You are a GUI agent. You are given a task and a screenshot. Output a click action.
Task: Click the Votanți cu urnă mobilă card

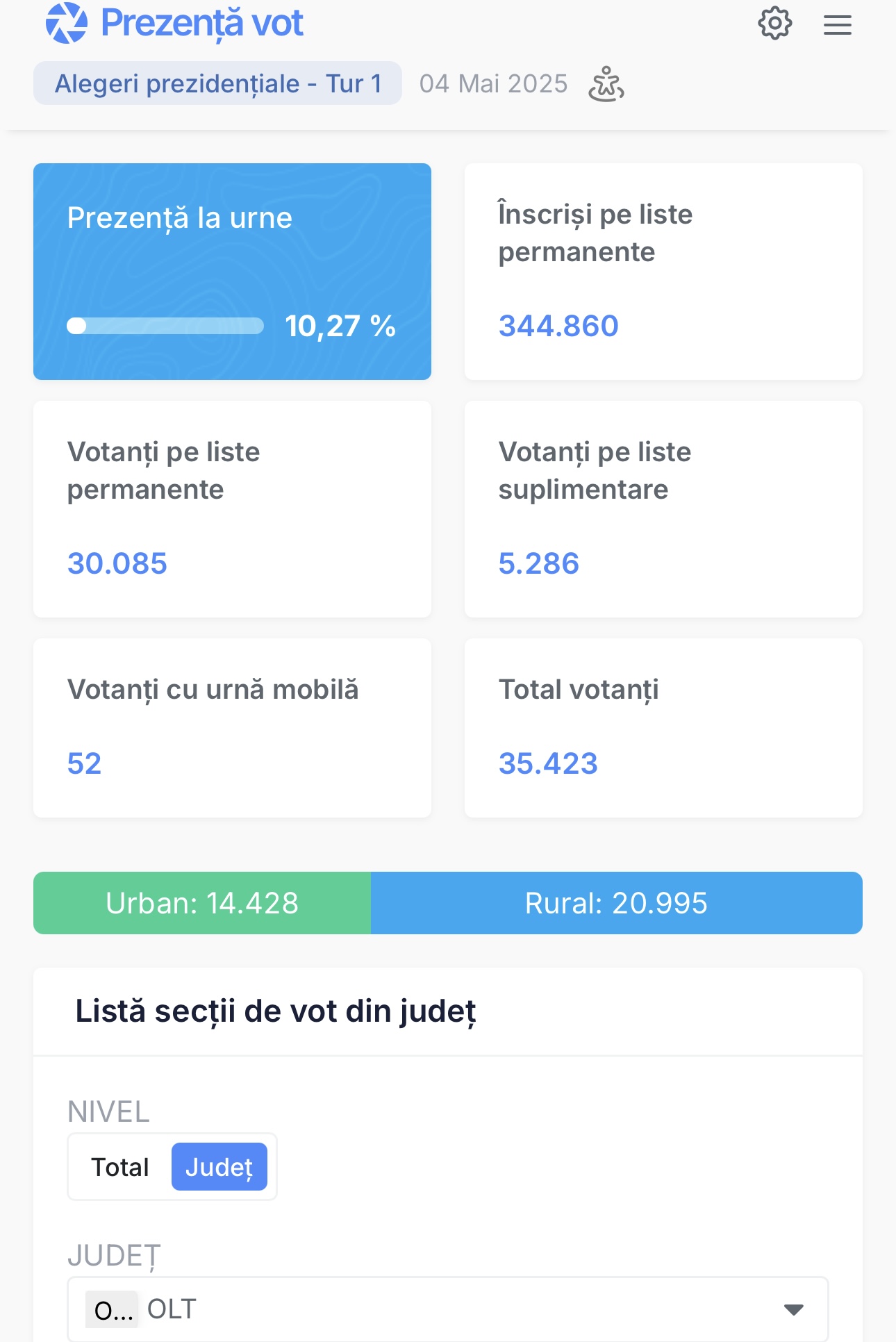pos(232,728)
